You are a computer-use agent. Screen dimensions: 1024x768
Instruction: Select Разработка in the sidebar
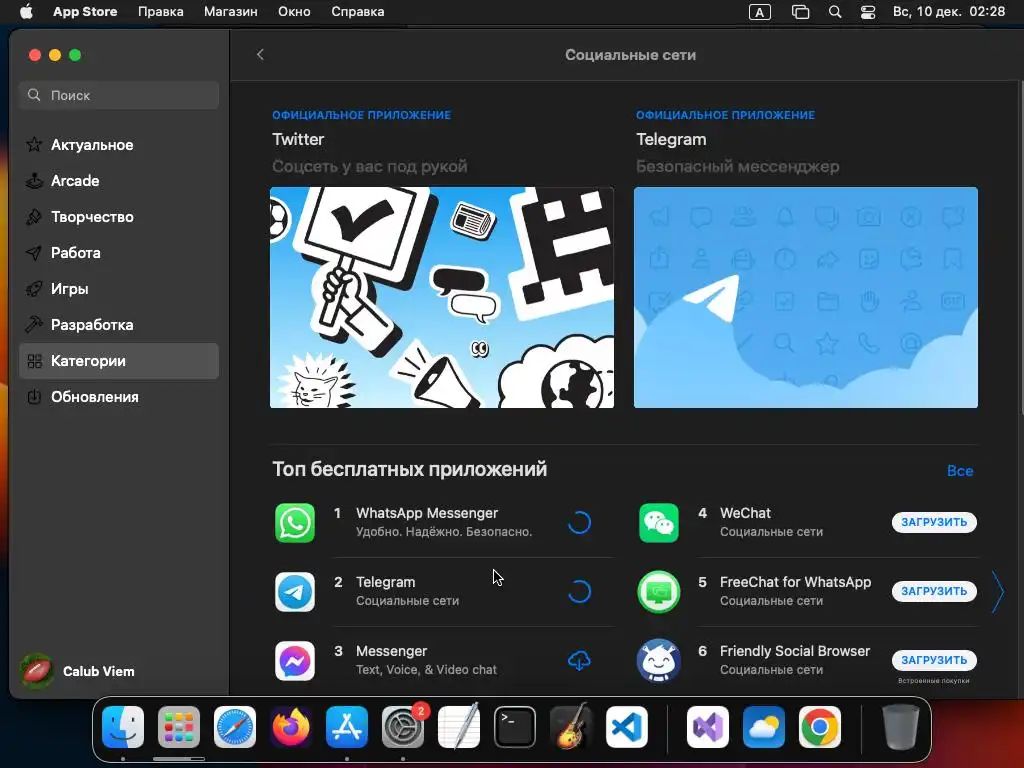click(119, 325)
